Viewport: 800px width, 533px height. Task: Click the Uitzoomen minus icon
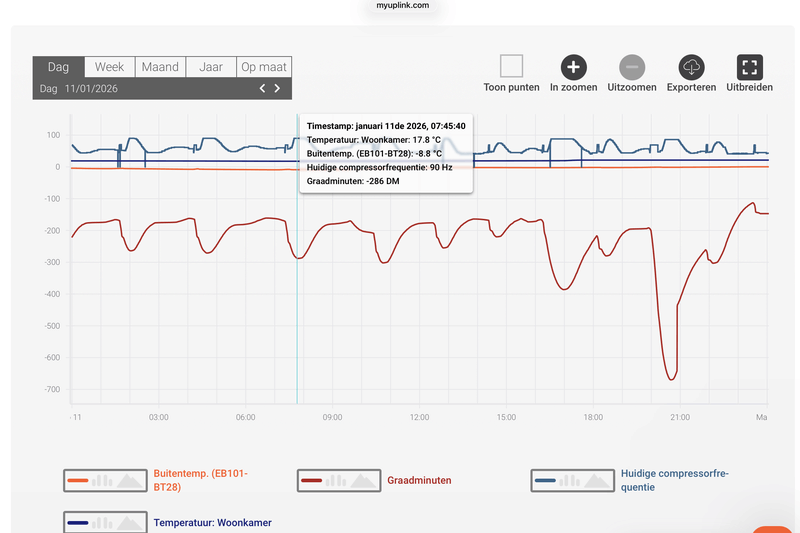pyautogui.click(x=632, y=67)
